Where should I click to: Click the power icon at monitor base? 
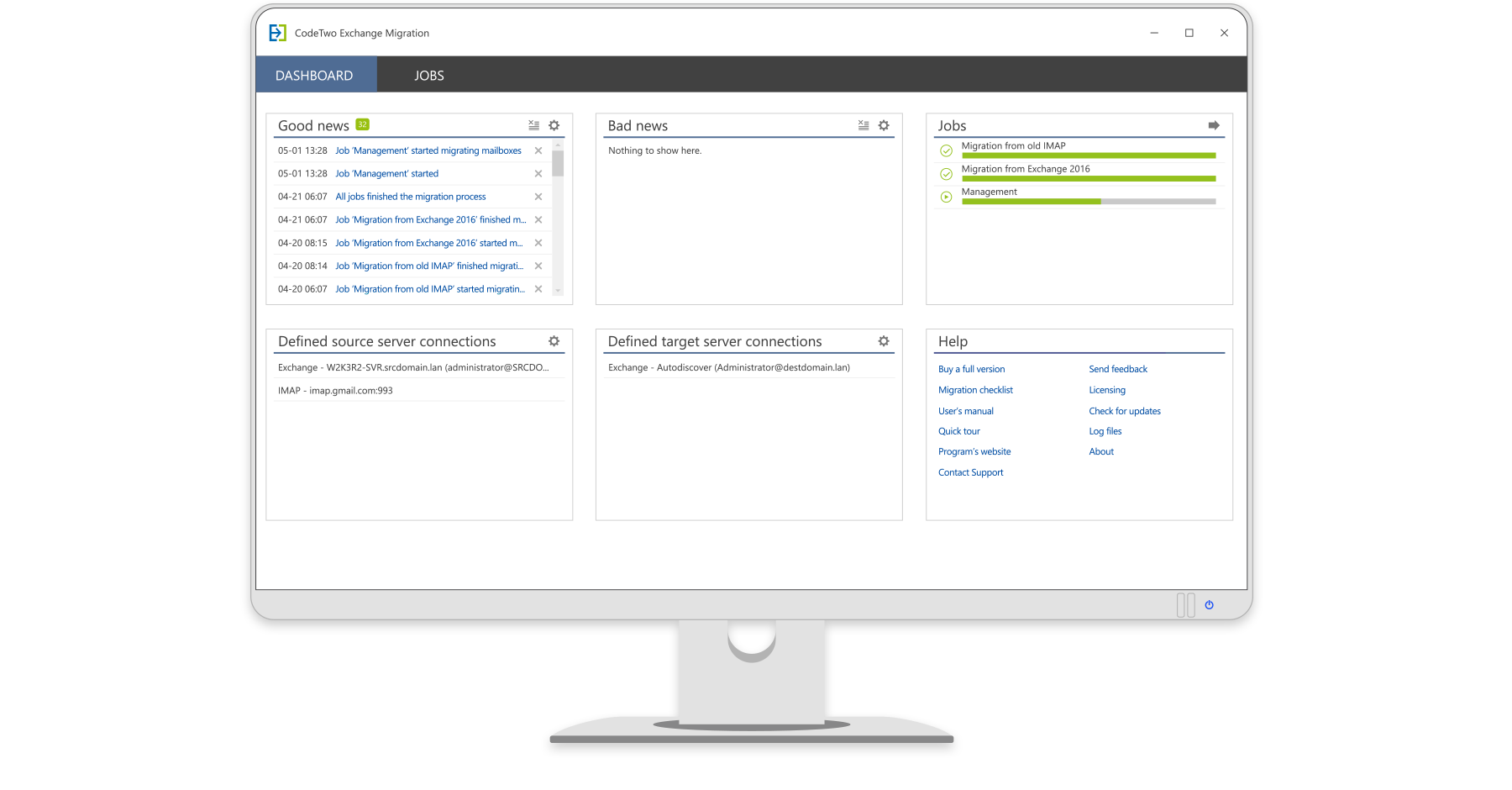pos(1209,604)
